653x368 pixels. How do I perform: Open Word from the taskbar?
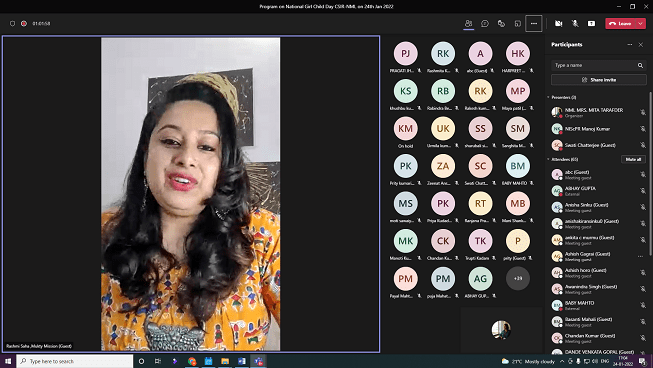pyautogui.click(x=242, y=361)
